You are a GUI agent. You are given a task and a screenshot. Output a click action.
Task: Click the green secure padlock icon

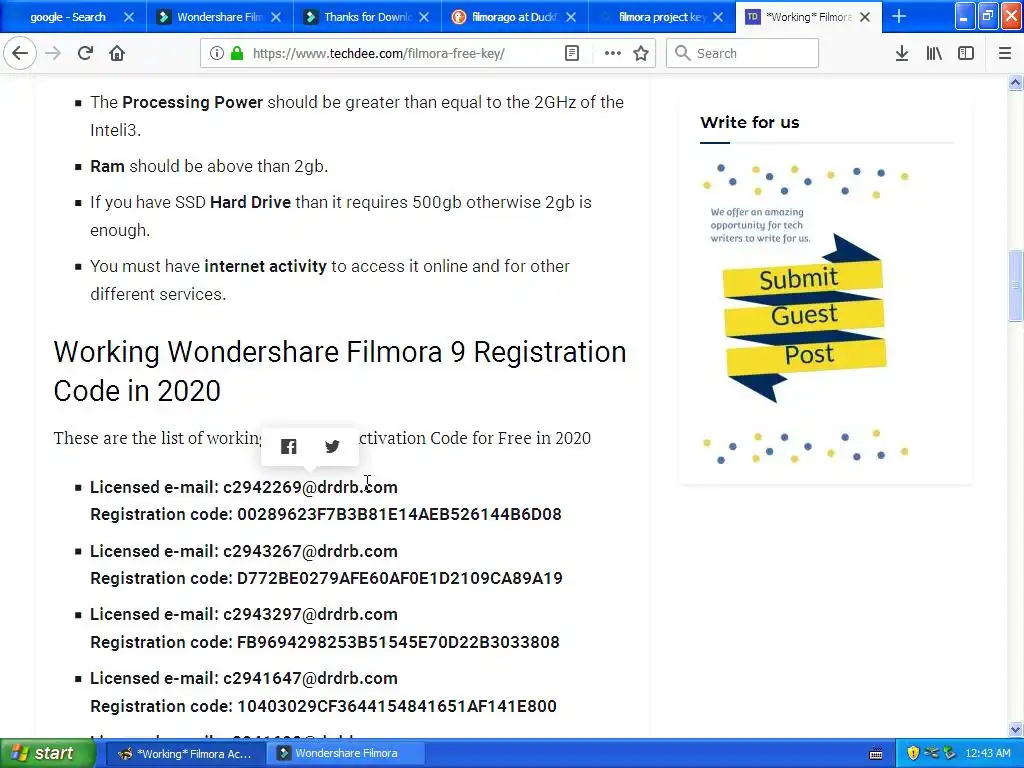point(237,54)
